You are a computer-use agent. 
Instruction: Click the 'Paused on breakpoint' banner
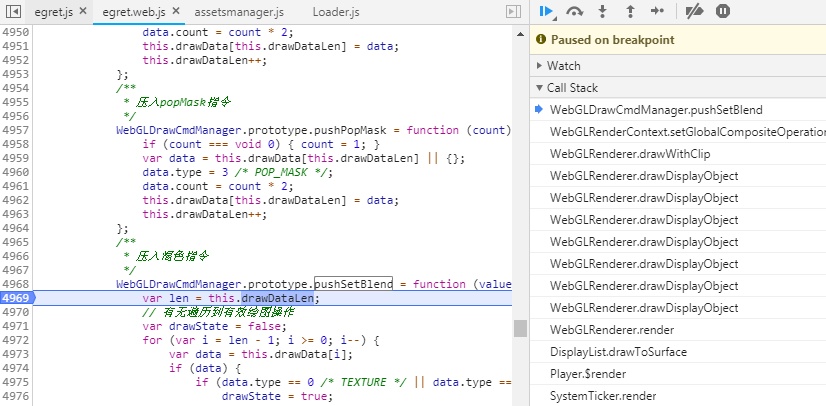[x=677, y=39]
